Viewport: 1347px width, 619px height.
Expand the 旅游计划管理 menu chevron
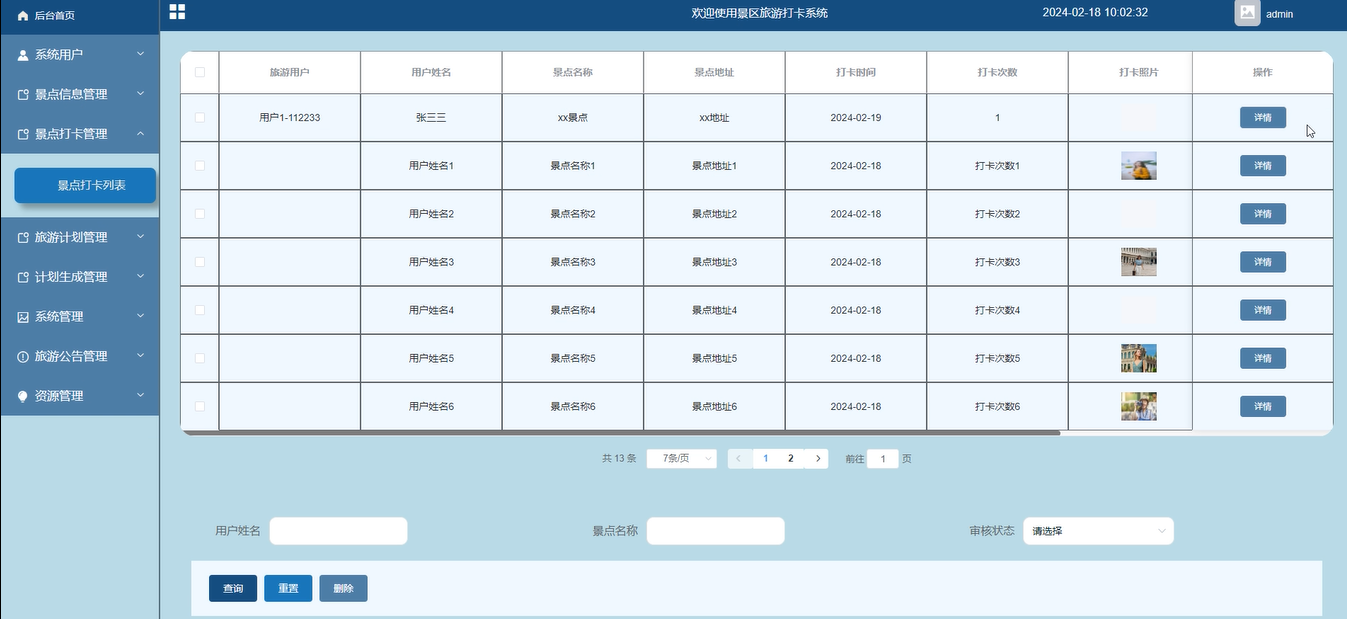coord(140,237)
